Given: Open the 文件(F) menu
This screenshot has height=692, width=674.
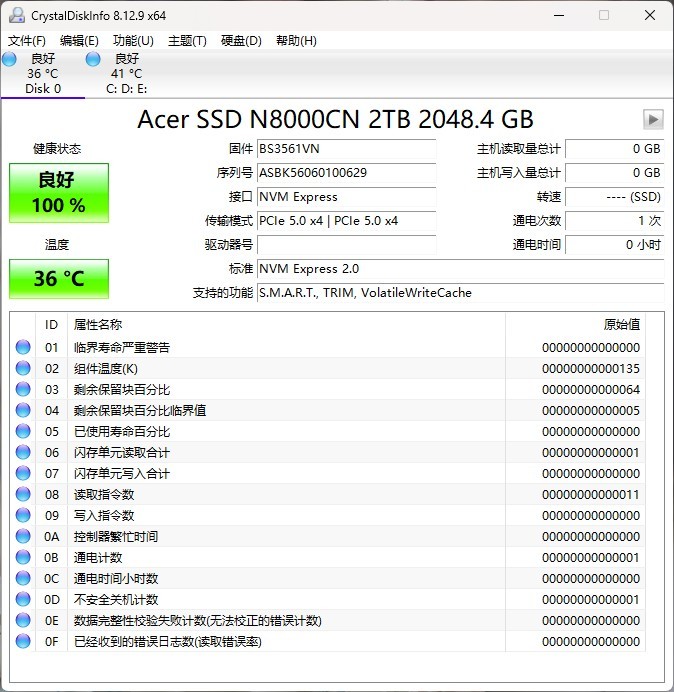Looking at the screenshot, I should pos(27,40).
